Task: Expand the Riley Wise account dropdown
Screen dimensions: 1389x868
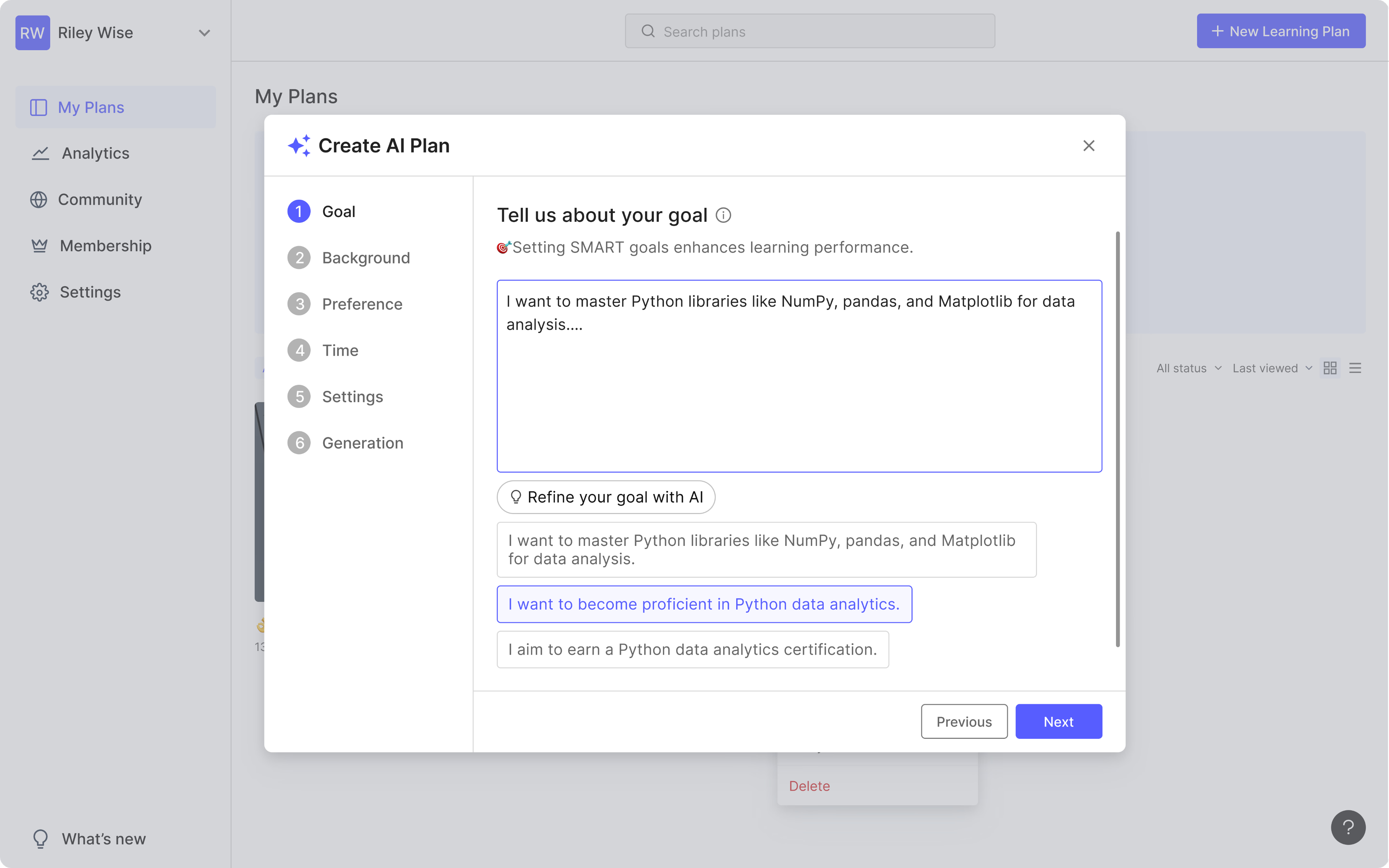Action: (x=204, y=33)
